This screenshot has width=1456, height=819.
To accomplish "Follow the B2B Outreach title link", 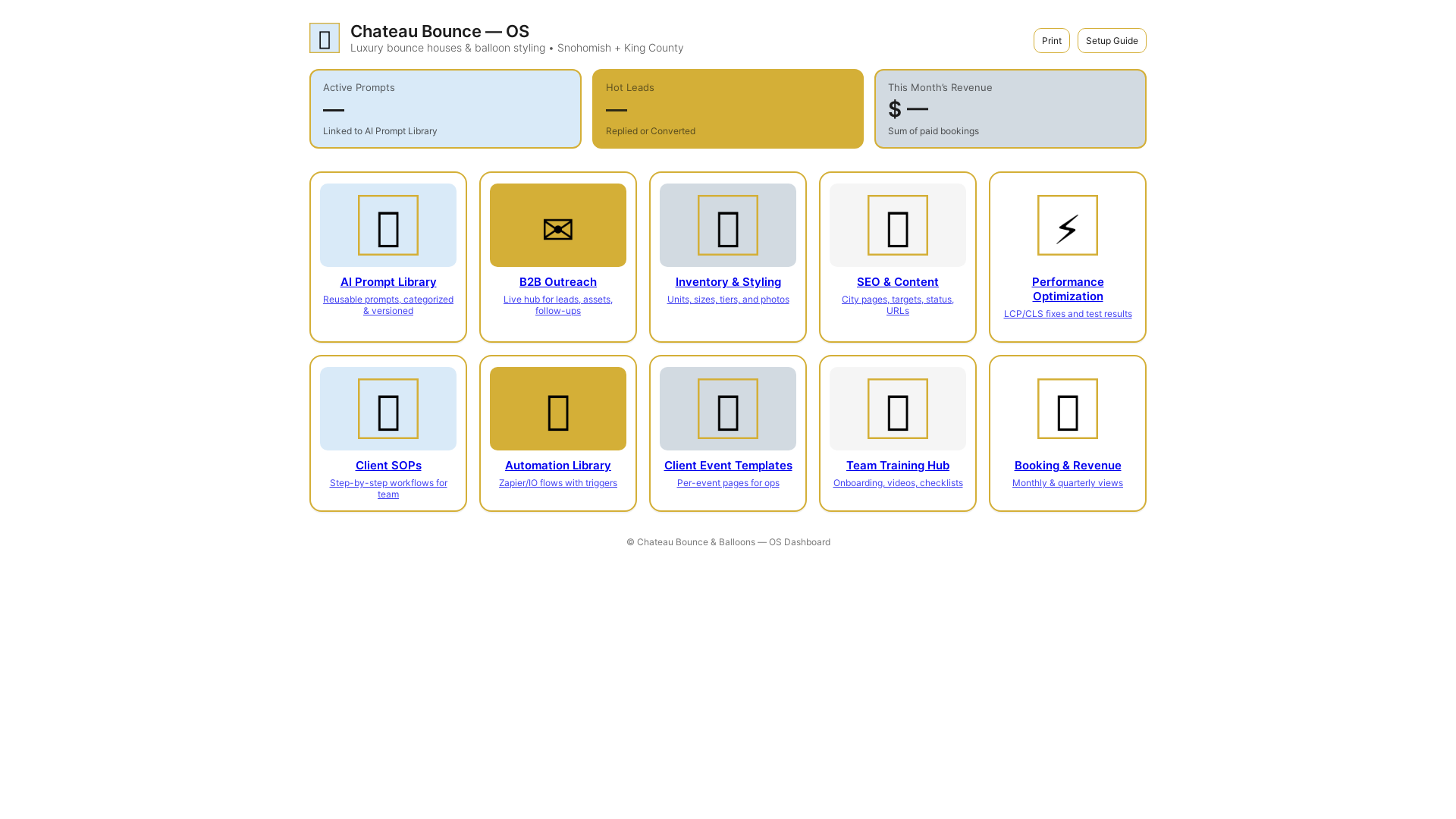I will click(558, 282).
